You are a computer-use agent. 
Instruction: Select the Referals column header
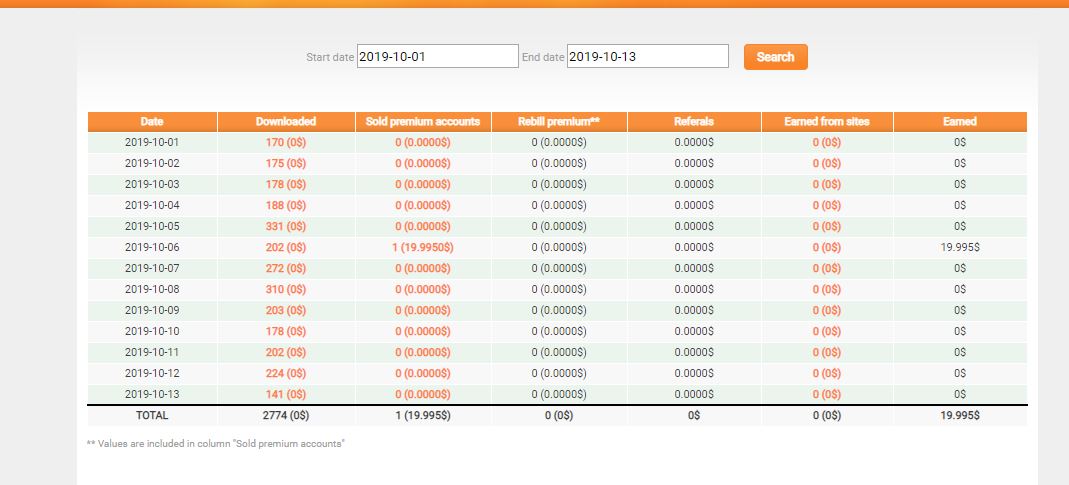coord(694,121)
